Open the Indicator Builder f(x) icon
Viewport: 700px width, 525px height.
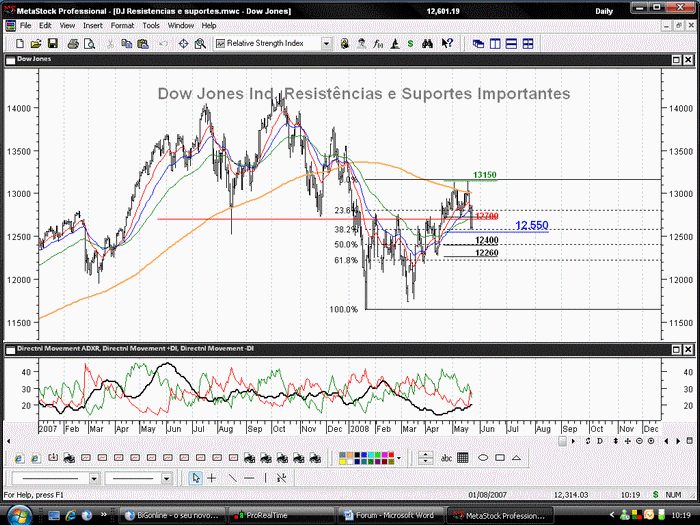pyautogui.click(x=378, y=44)
